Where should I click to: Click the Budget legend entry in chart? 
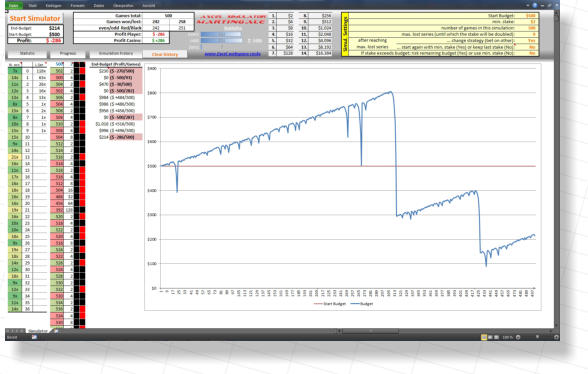362,304
